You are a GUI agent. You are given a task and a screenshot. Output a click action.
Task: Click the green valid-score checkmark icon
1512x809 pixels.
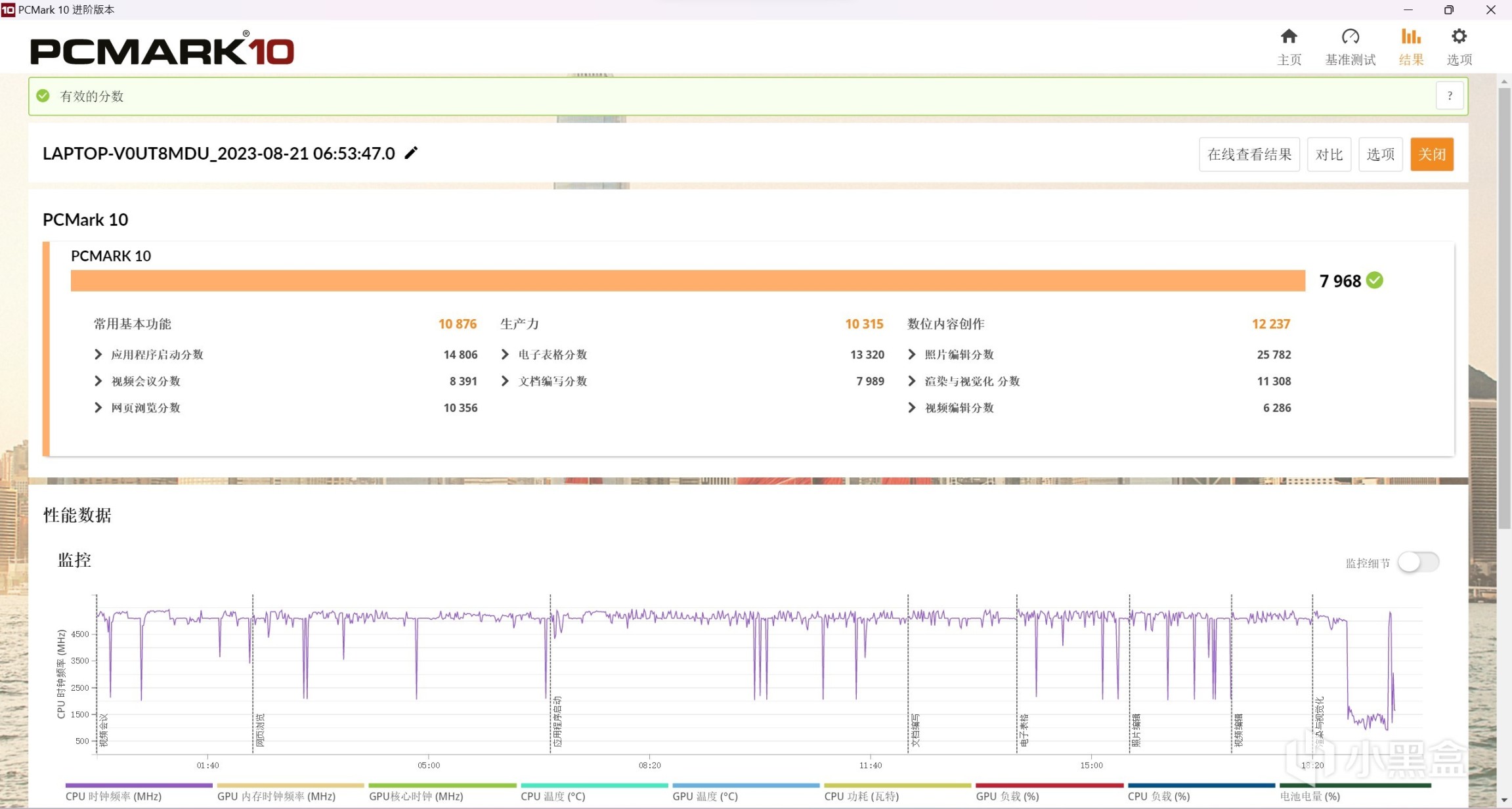click(x=43, y=96)
